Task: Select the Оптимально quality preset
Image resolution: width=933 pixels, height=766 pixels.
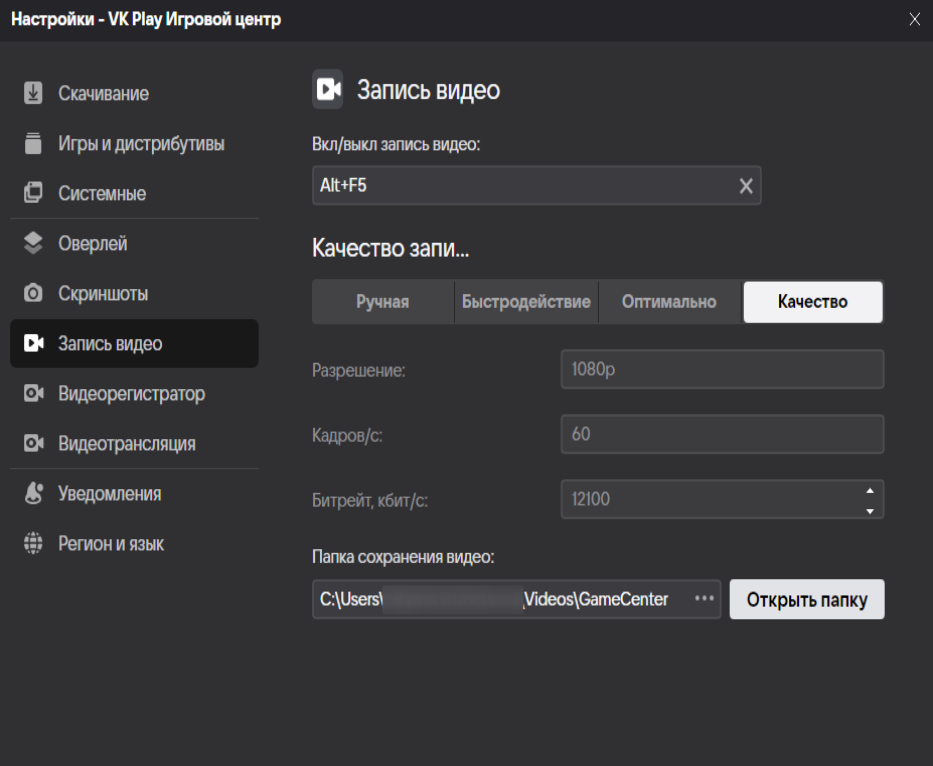Action: pyautogui.click(x=669, y=302)
